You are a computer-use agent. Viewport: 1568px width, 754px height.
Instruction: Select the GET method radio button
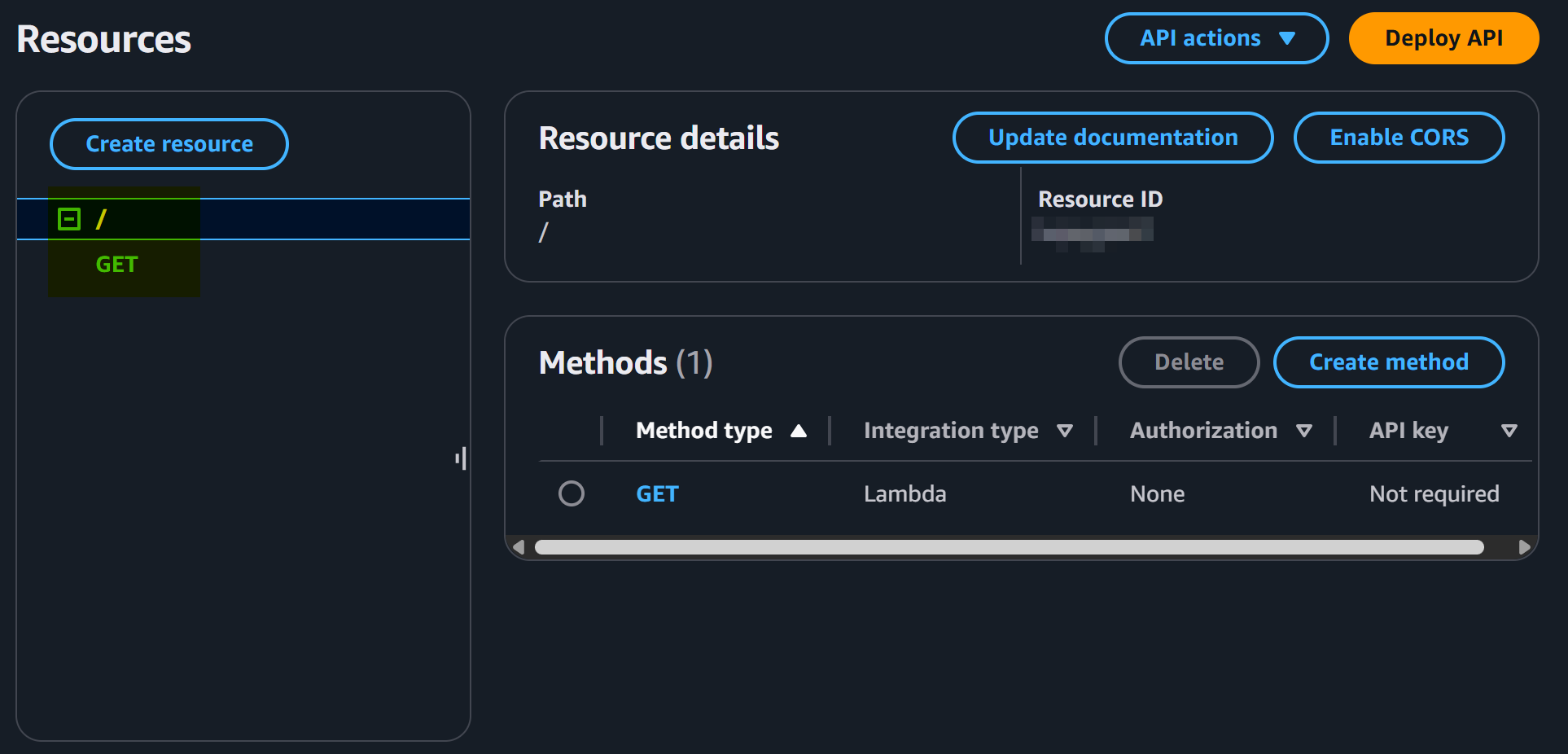point(572,493)
